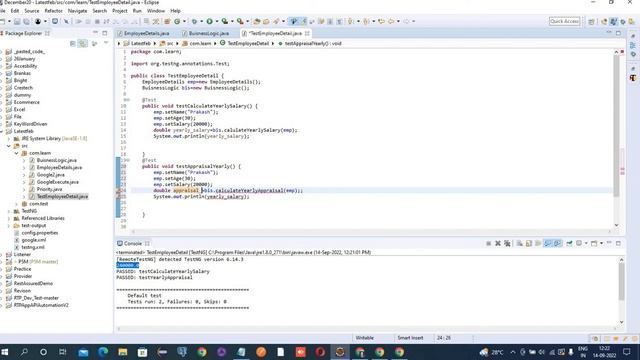Close the TestEmployeeDetail.java editor tab
This screenshot has height=360, width=640.
click(x=307, y=33)
